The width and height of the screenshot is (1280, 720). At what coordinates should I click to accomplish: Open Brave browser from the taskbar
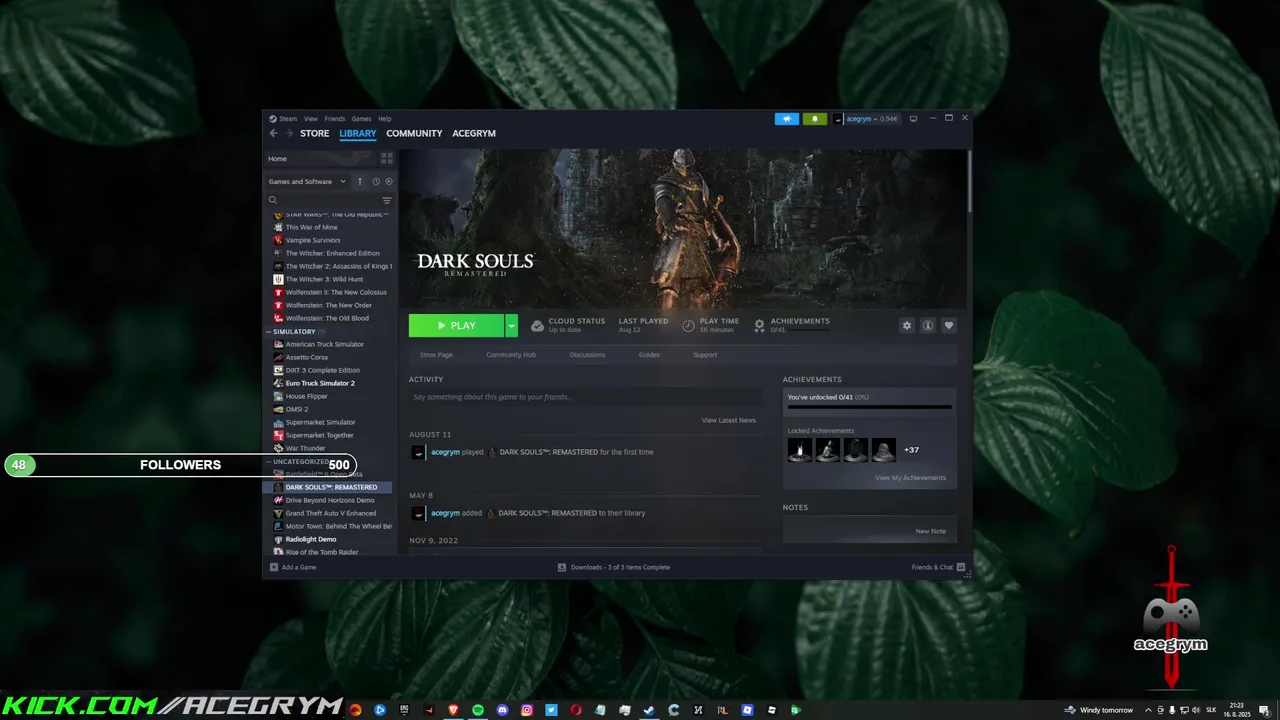tap(454, 710)
